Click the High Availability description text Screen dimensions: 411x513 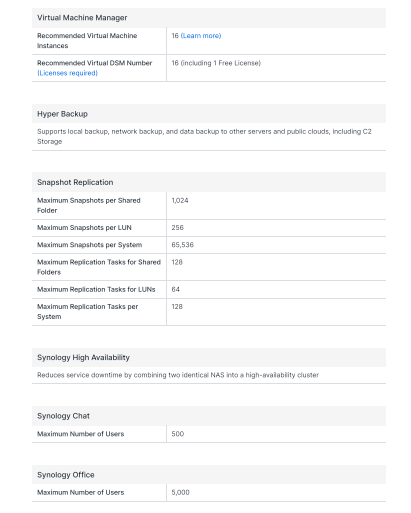click(178, 375)
